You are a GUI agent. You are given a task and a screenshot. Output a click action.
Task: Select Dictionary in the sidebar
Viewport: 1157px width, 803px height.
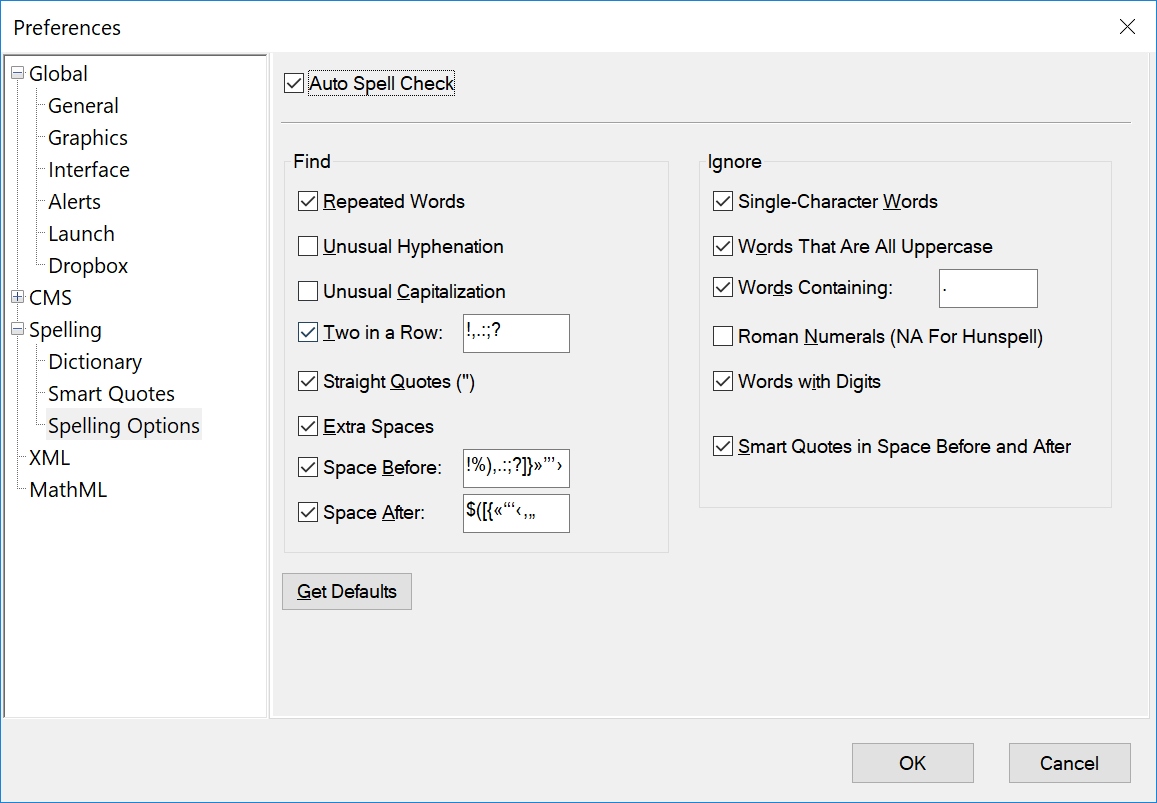94,361
